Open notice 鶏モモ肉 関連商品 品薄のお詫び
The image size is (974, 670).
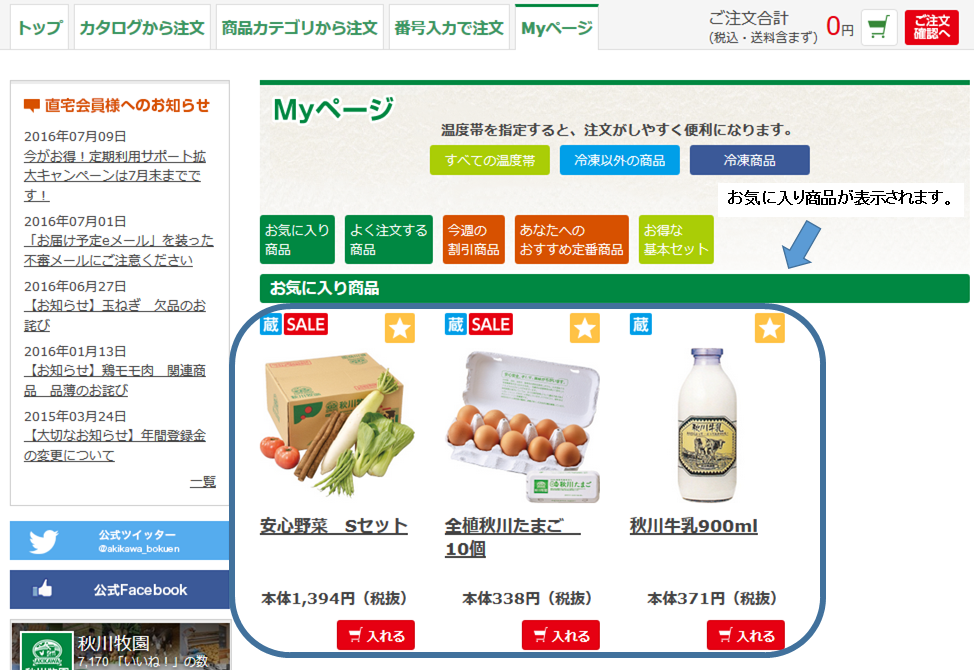[x=115, y=381]
